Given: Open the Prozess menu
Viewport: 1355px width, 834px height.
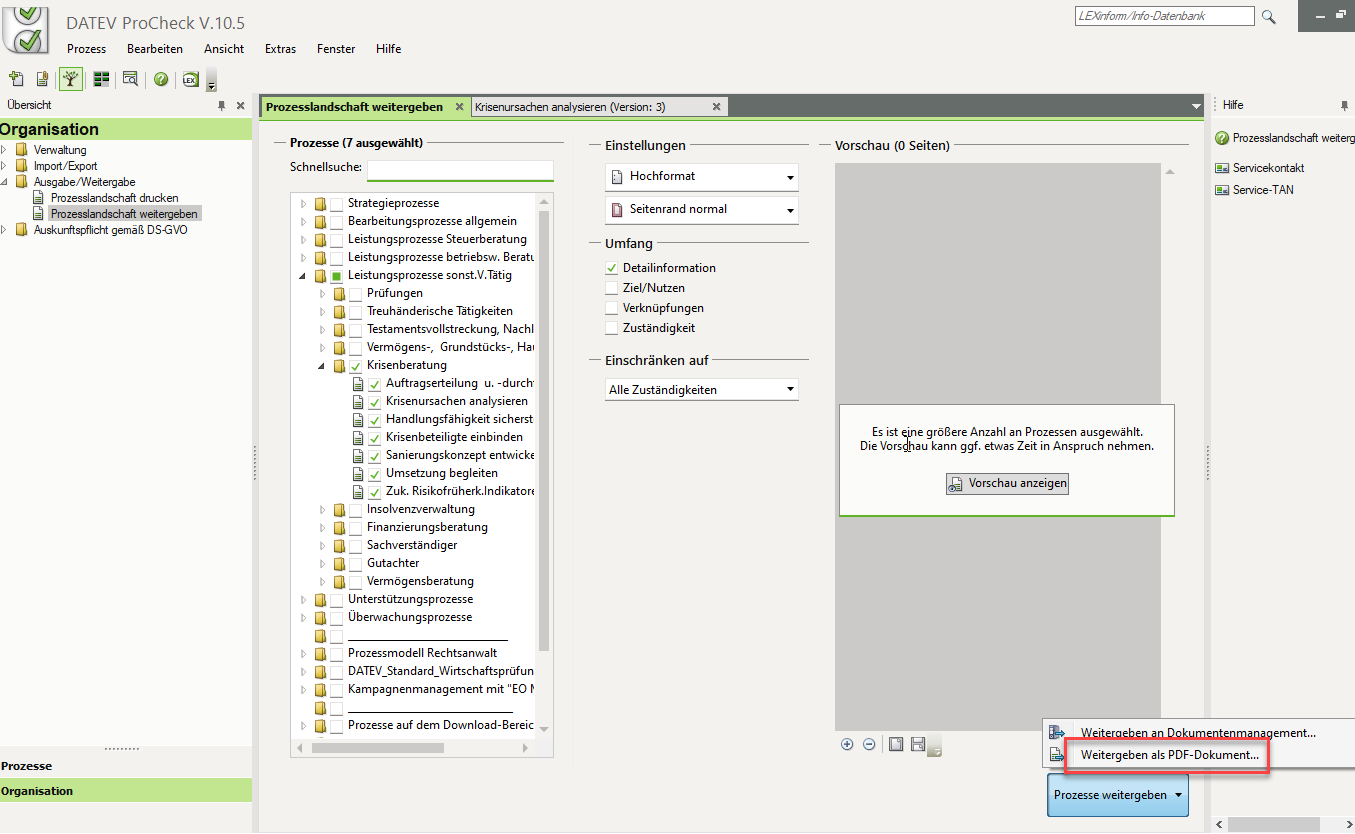Looking at the screenshot, I should point(86,49).
